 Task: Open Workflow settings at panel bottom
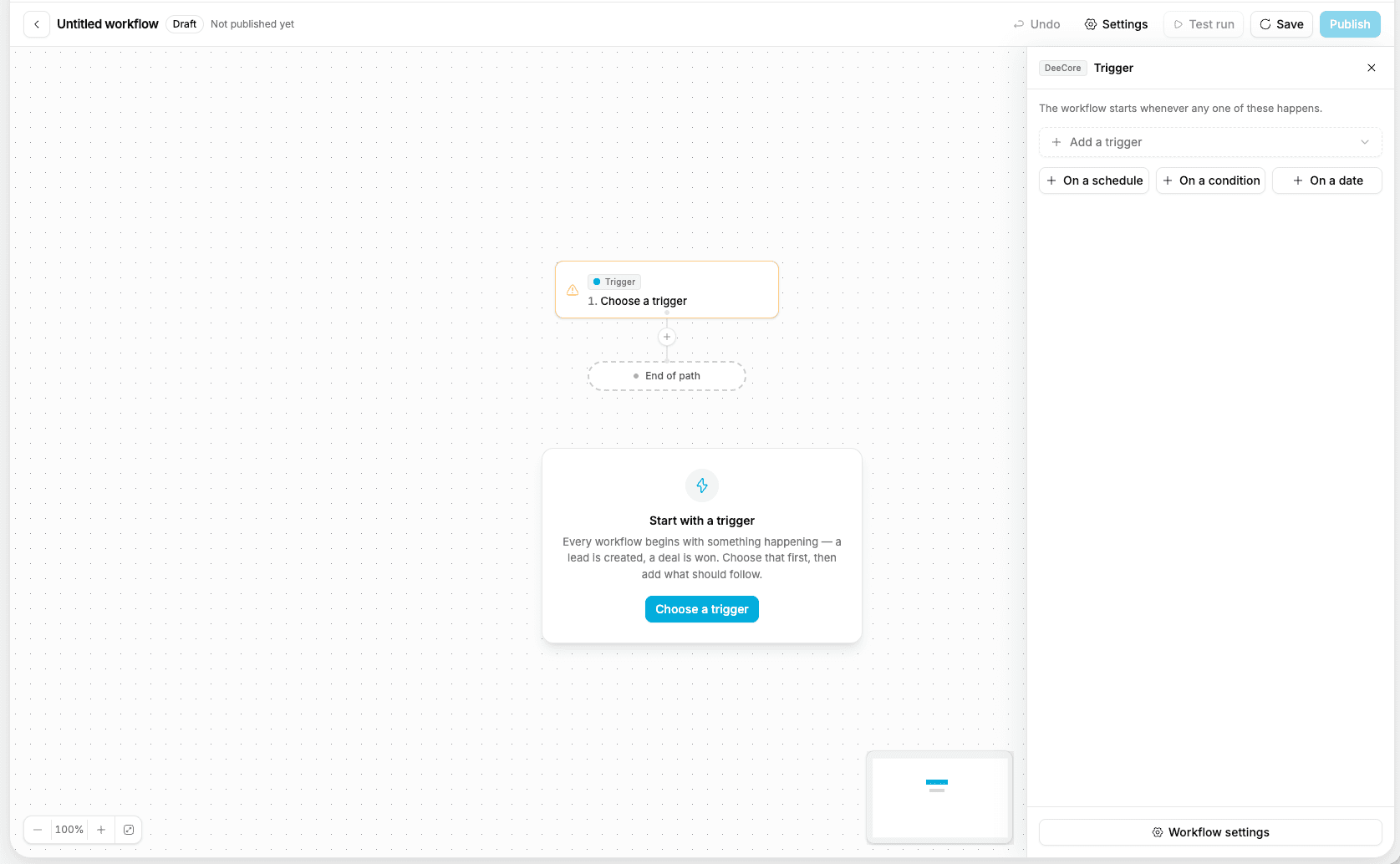pyautogui.click(x=1210, y=832)
